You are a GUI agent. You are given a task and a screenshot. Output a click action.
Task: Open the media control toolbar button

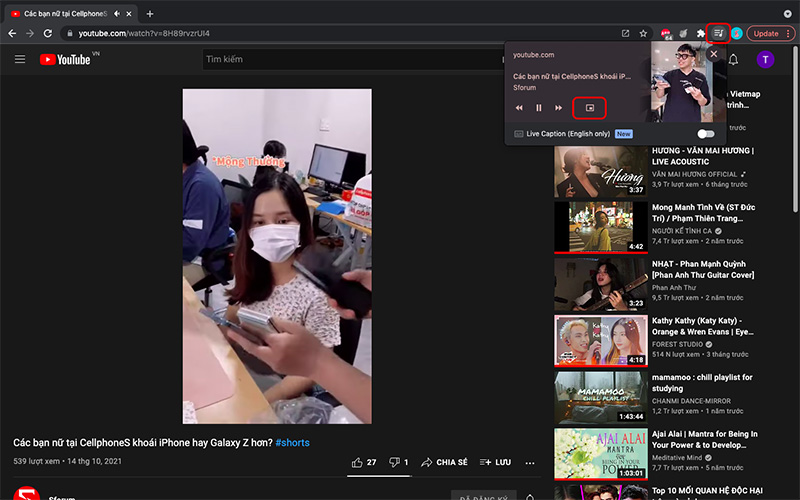pos(718,33)
